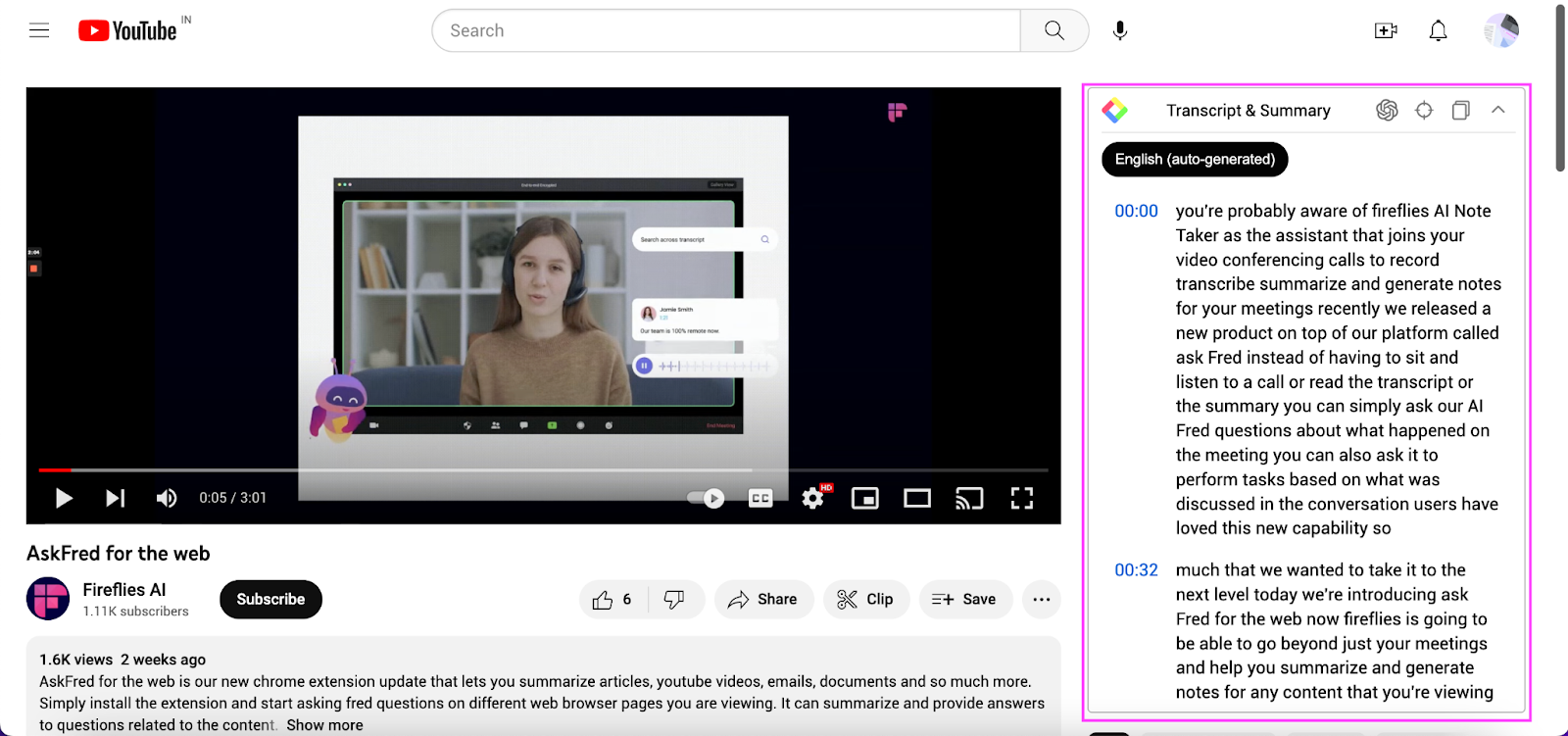The width and height of the screenshot is (1568, 736).
Task: Select English (auto-generated) transcript language
Action: tap(1195, 159)
